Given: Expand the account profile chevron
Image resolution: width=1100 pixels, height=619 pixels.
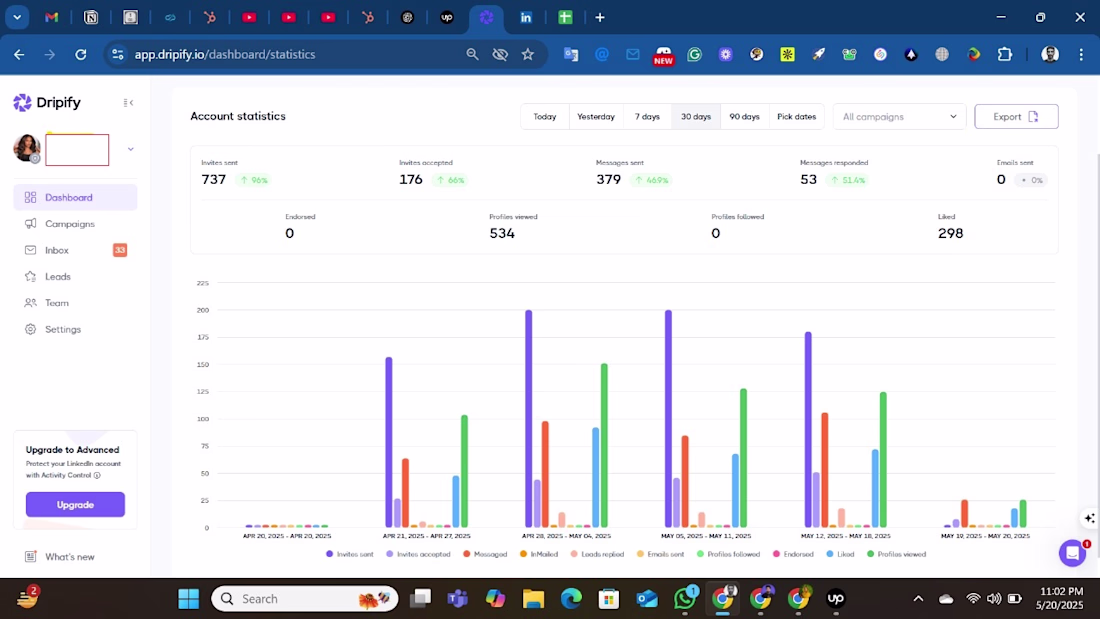Looking at the screenshot, I should click(130, 149).
